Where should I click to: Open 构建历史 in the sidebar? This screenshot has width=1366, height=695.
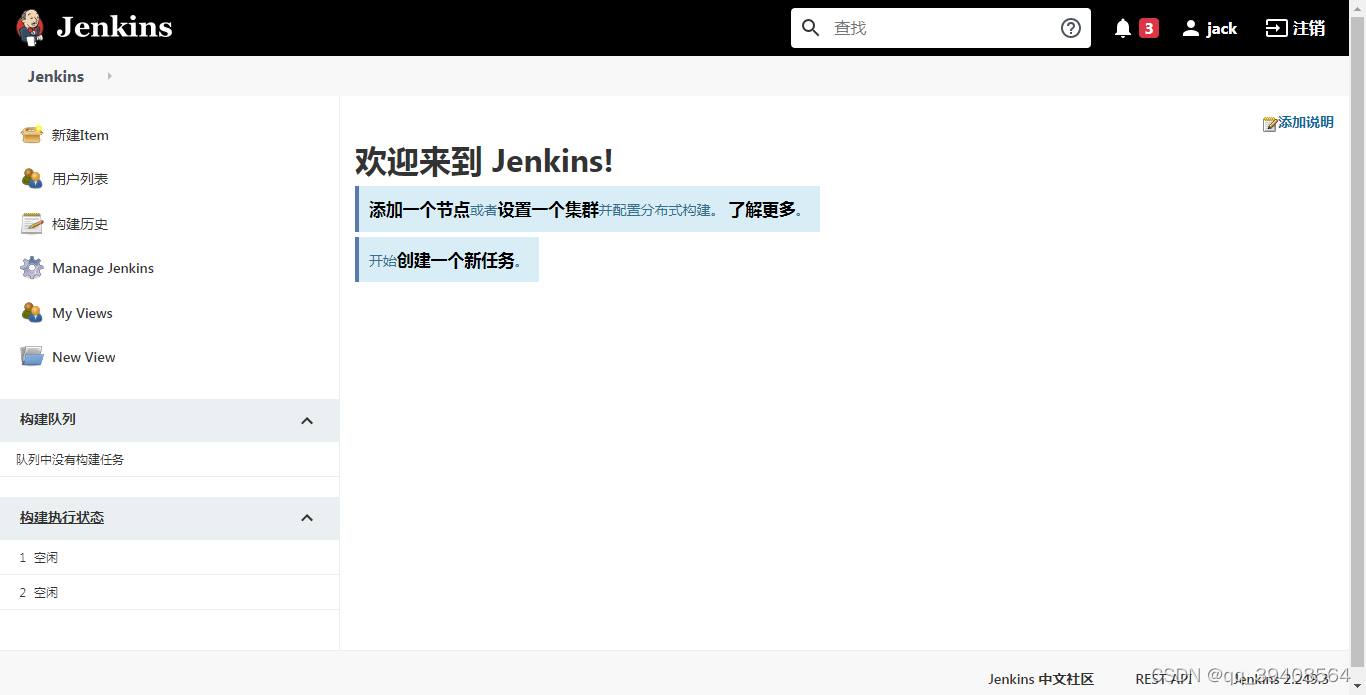[80, 224]
